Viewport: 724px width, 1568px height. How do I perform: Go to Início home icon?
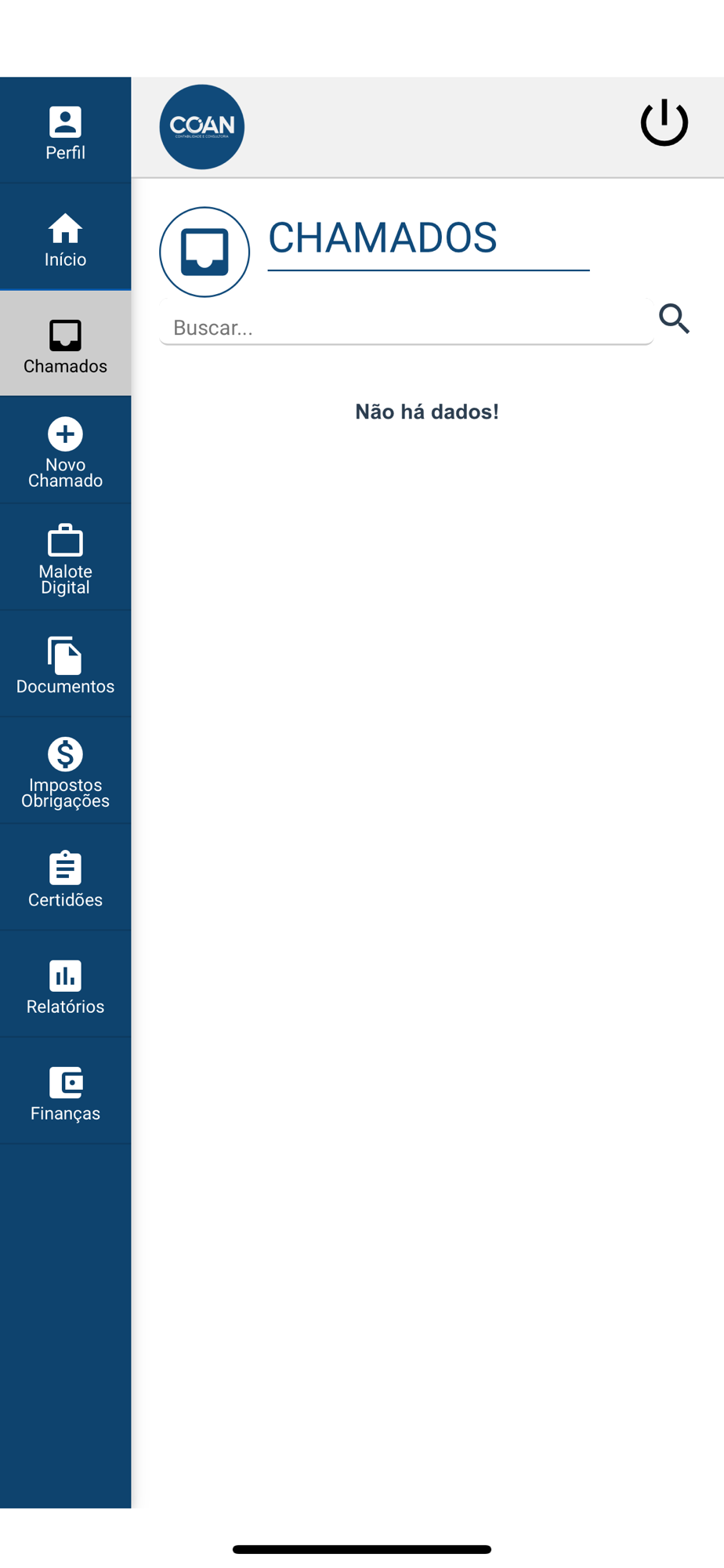click(65, 229)
